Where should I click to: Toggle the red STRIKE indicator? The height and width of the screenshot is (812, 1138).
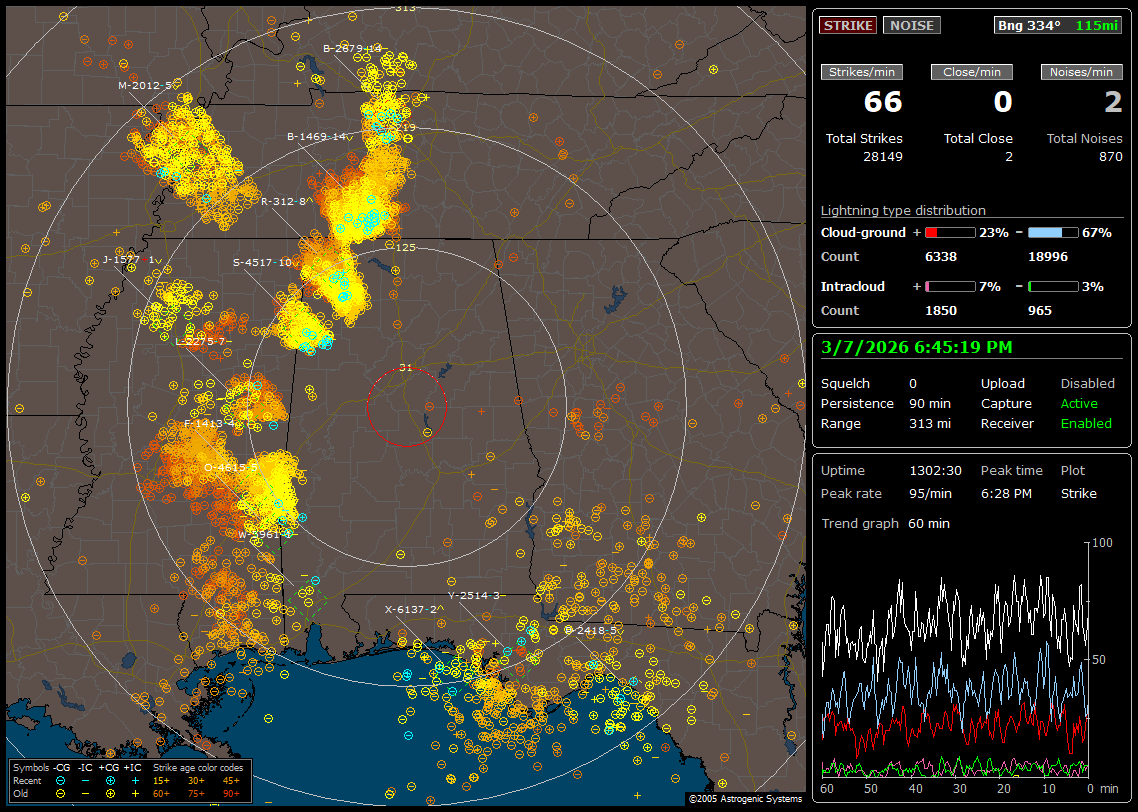click(x=847, y=25)
